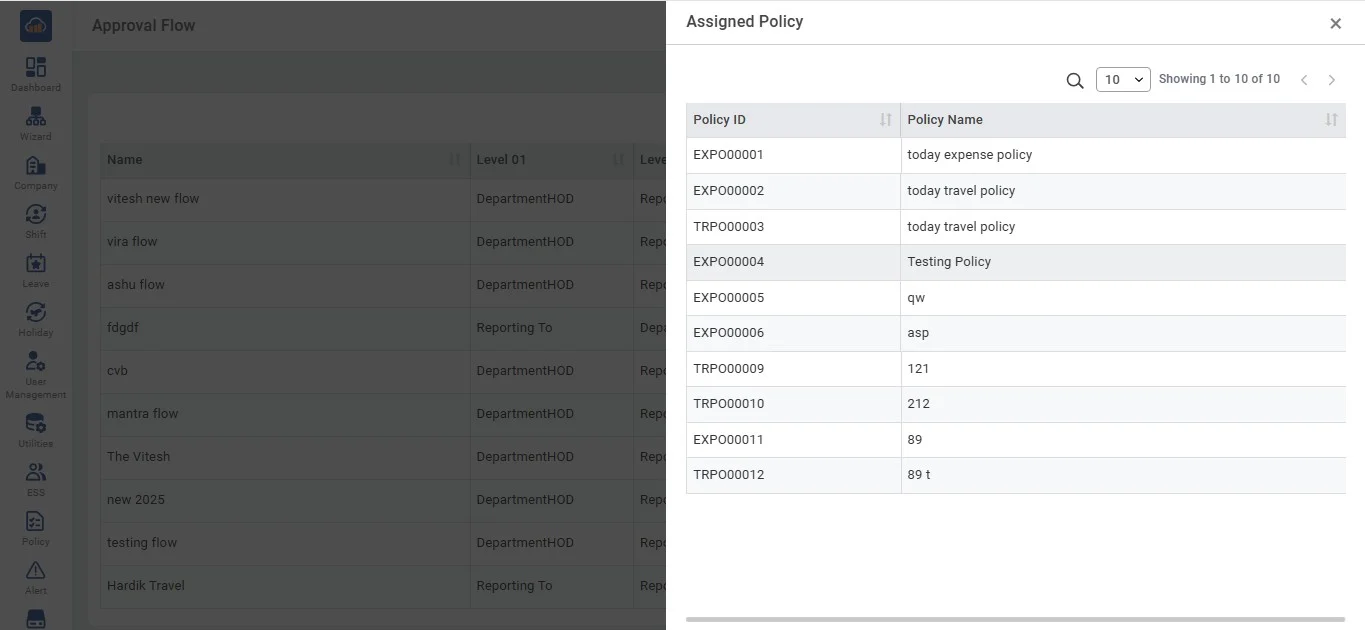Open the Wizard sidebar icon
Image resolution: width=1365 pixels, height=630 pixels.
[36, 117]
